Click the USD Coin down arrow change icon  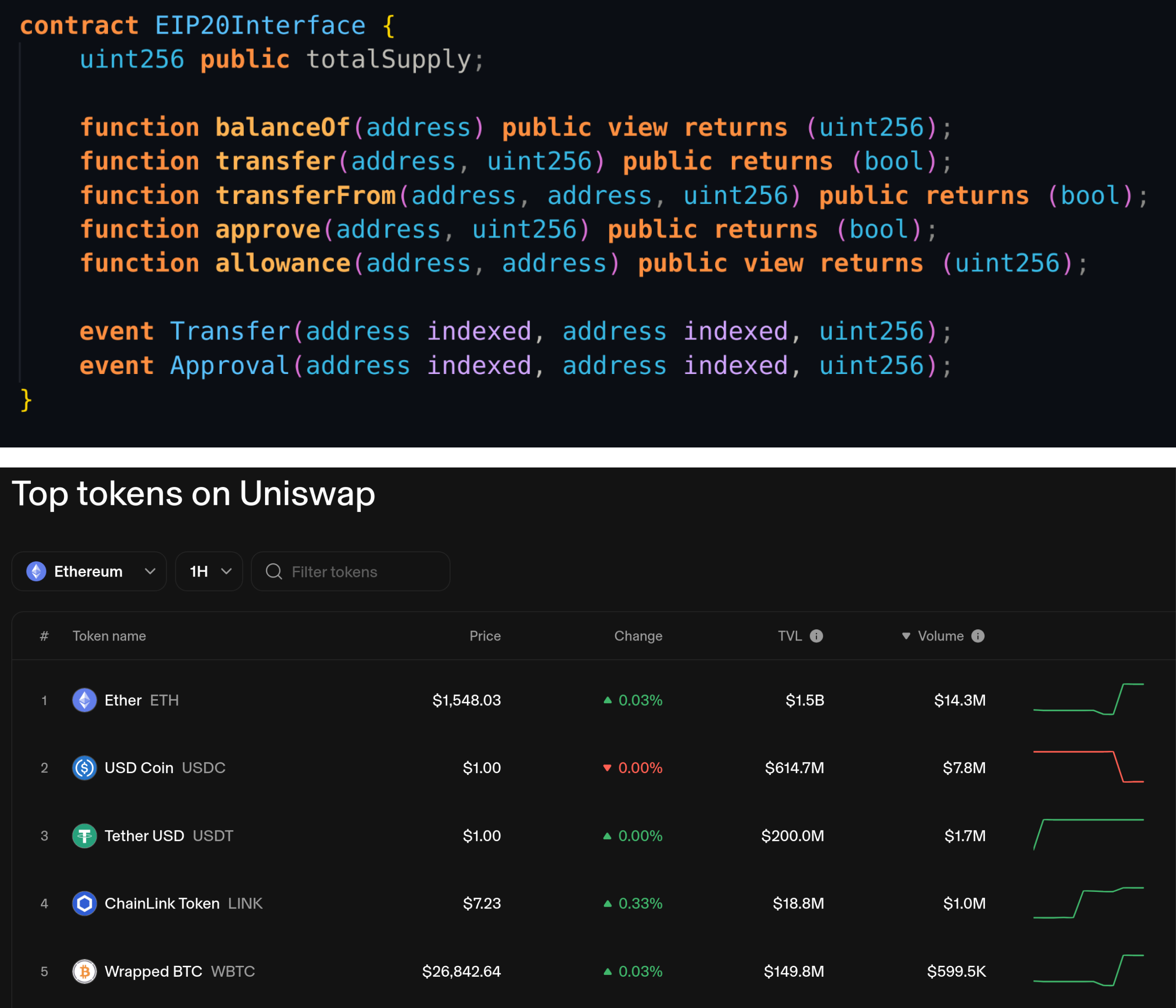[607, 768]
